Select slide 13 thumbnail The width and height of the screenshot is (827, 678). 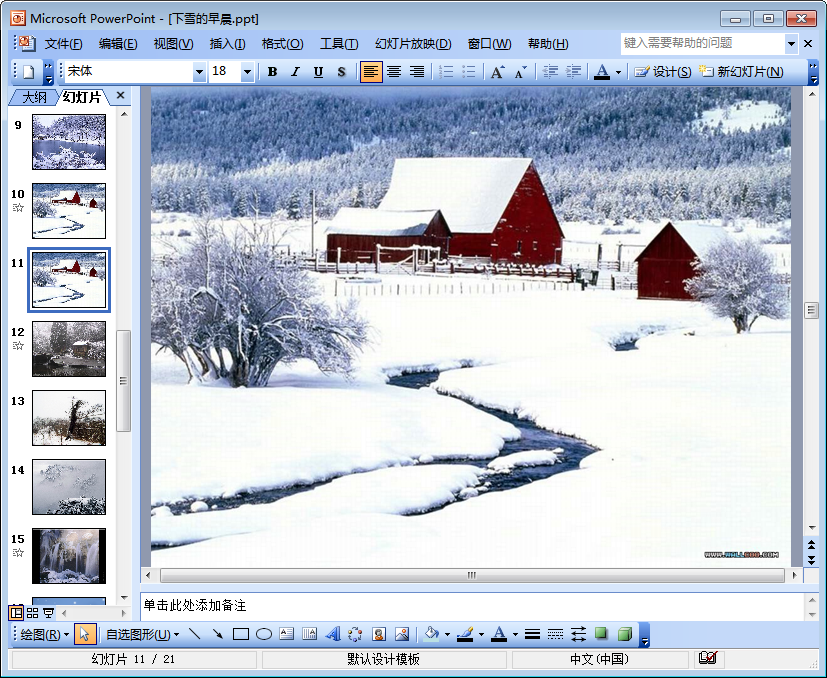69,418
